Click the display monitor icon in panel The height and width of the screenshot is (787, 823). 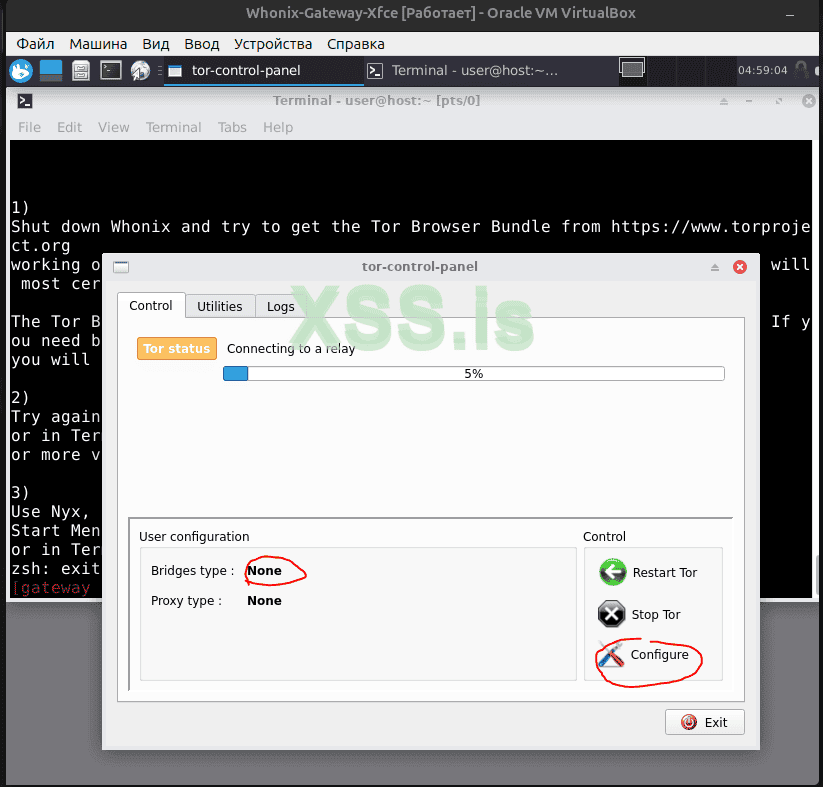coord(631,68)
